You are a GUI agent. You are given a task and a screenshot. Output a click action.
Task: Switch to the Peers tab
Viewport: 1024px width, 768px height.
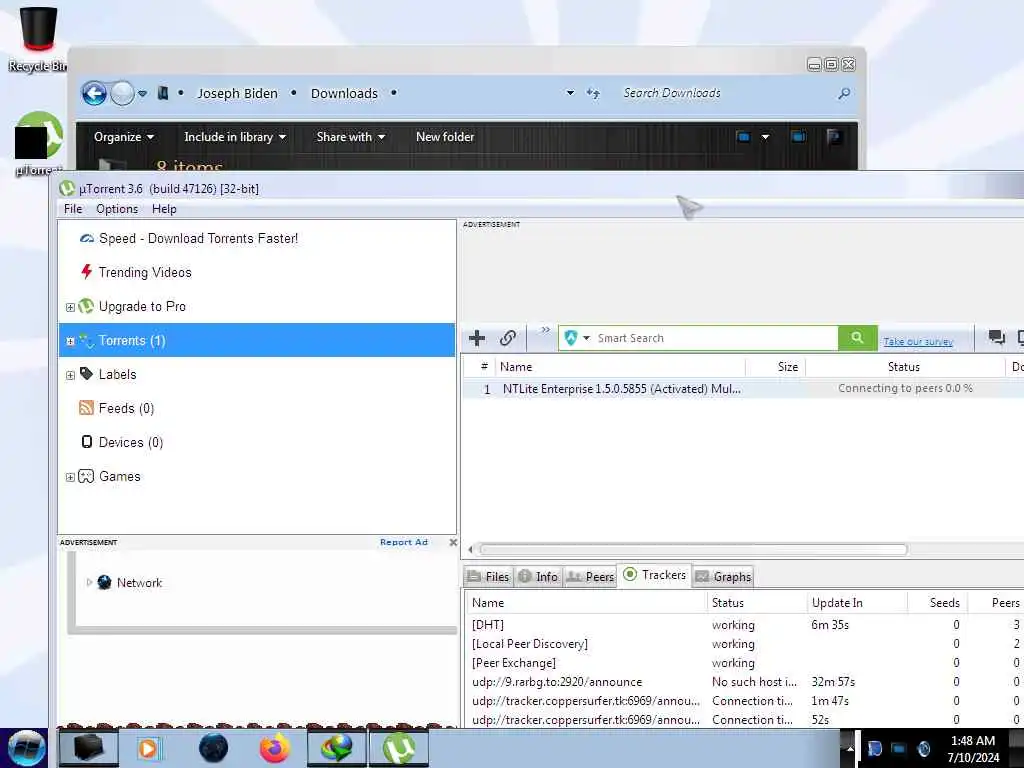[x=590, y=577]
